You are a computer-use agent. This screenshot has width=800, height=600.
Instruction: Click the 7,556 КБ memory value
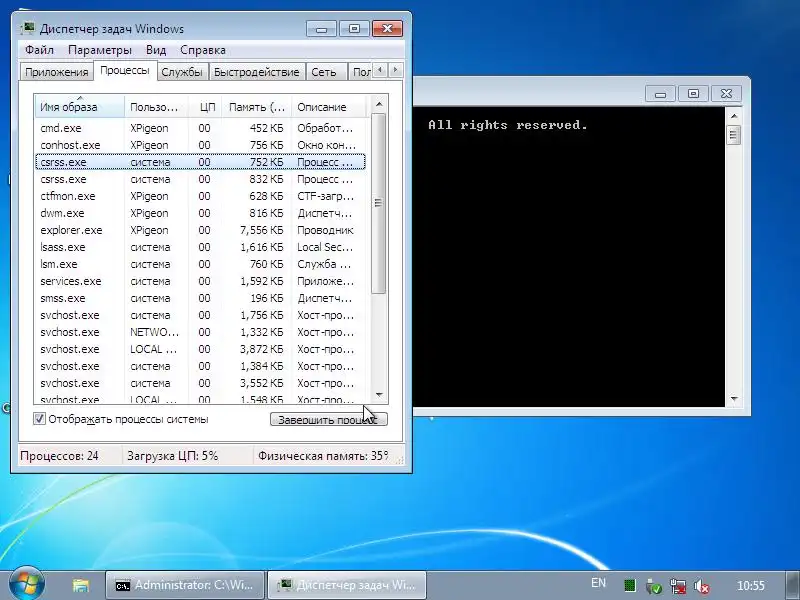point(261,230)
